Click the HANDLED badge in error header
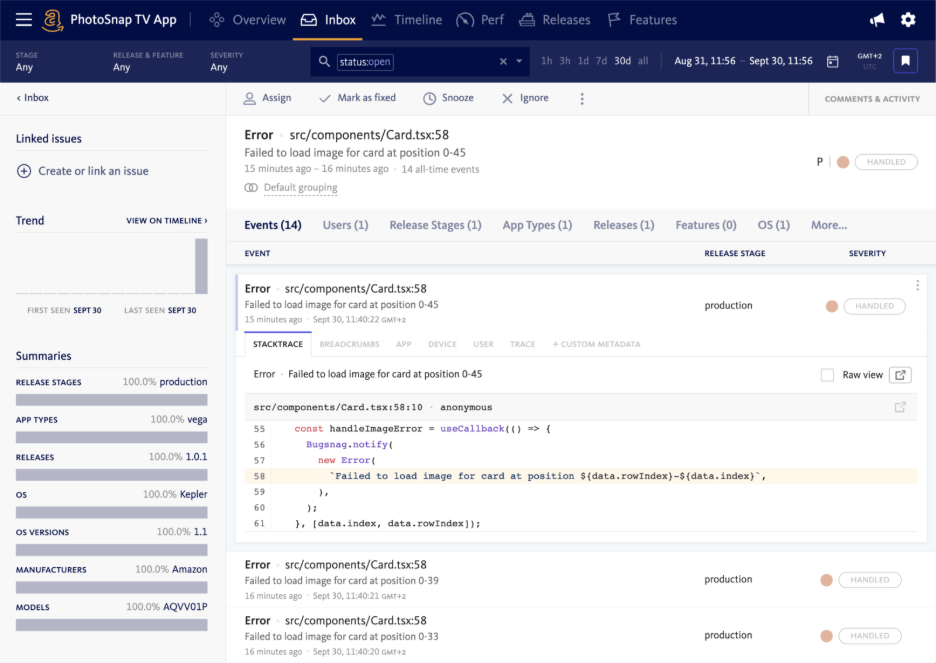This screenshot has width=936, height=663. (x=886, y=162)
